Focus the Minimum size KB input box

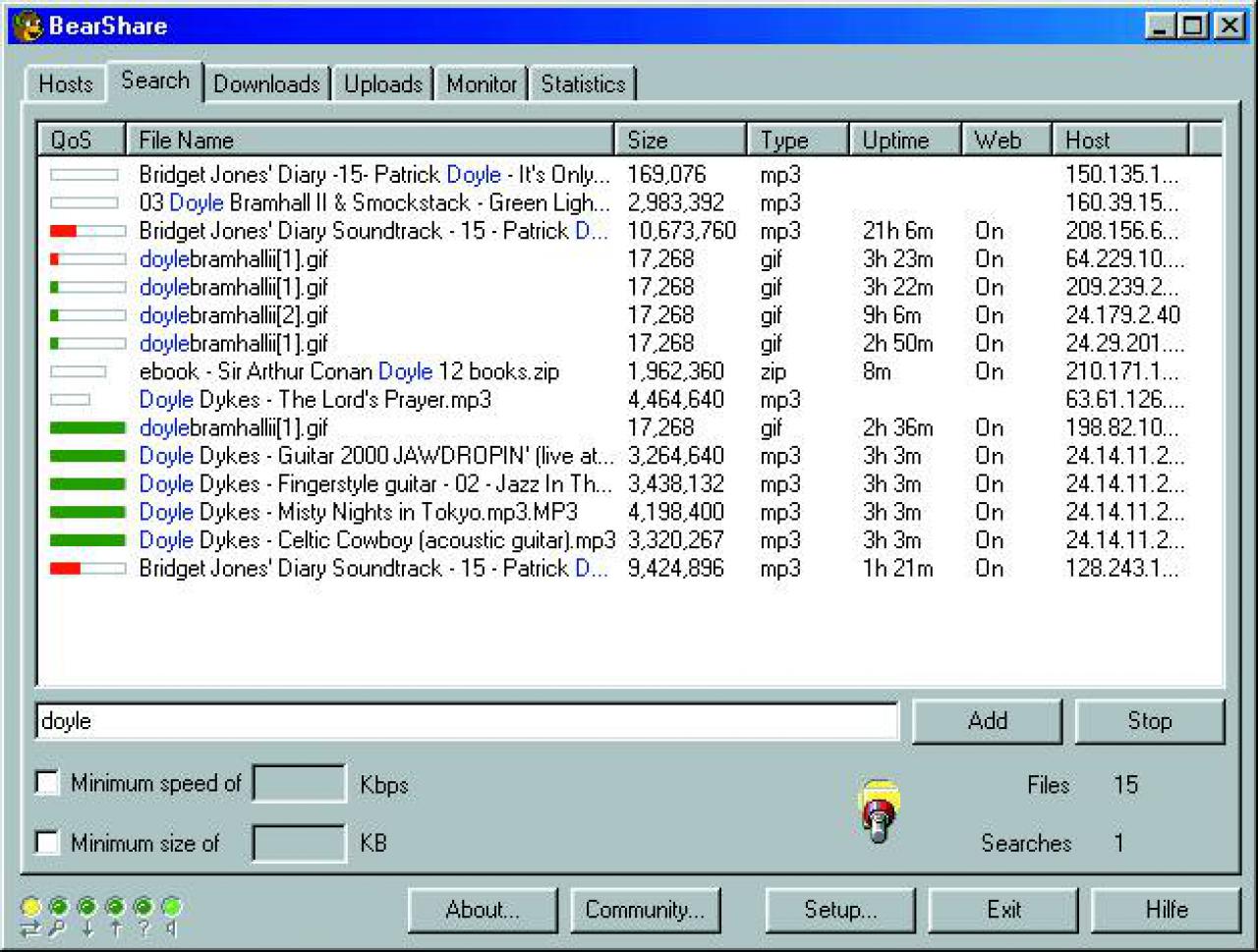tap(299, 842)
